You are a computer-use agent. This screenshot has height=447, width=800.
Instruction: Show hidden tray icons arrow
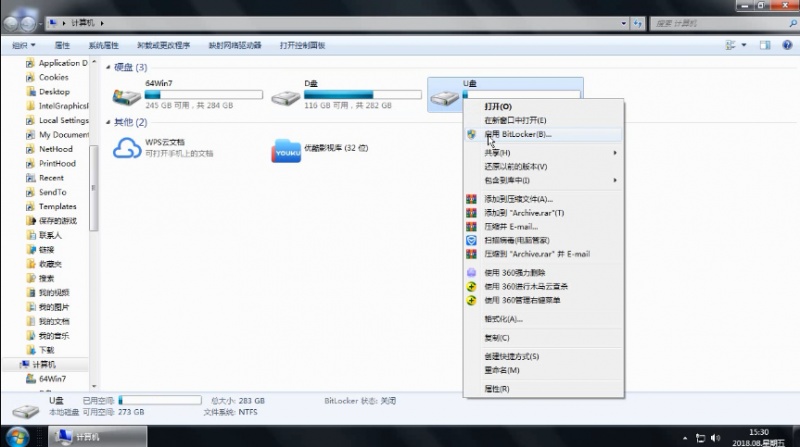click(x=685, y=438)
